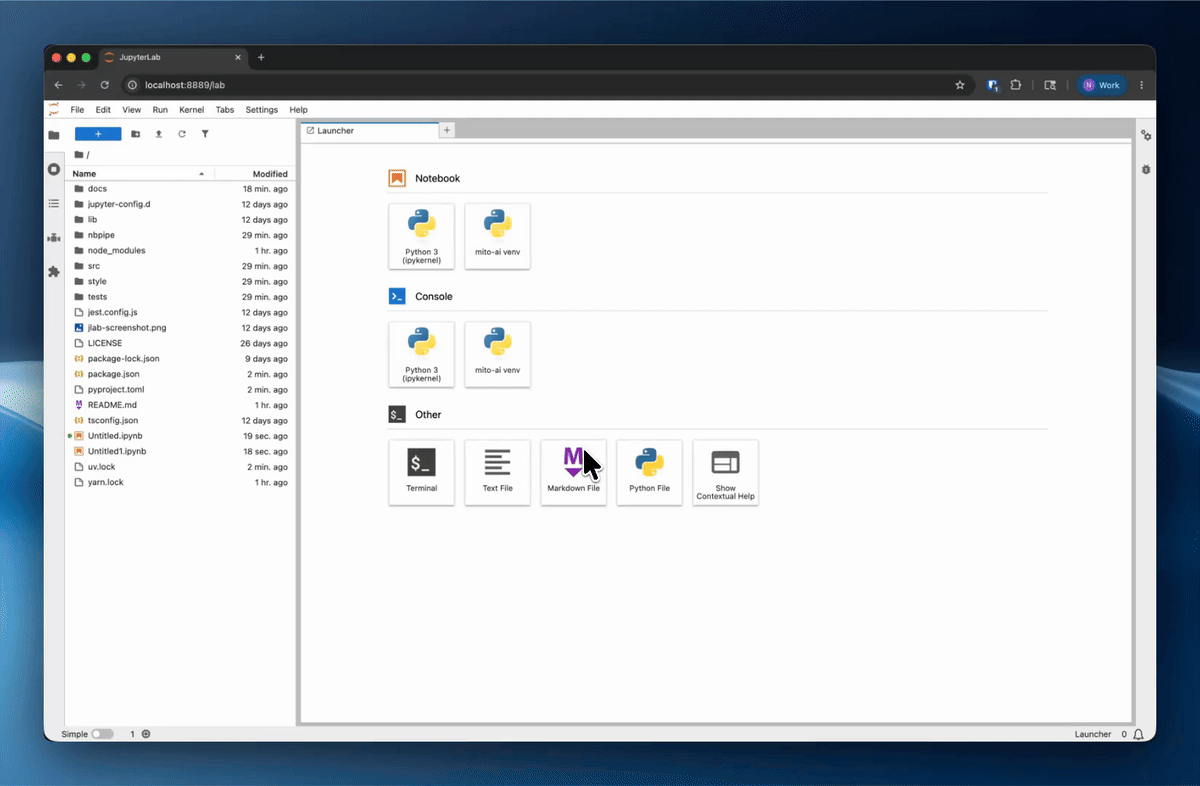Refresh the file browser list
The width and height of the screenshot is (1200, 786).
[x=182, y=134]
